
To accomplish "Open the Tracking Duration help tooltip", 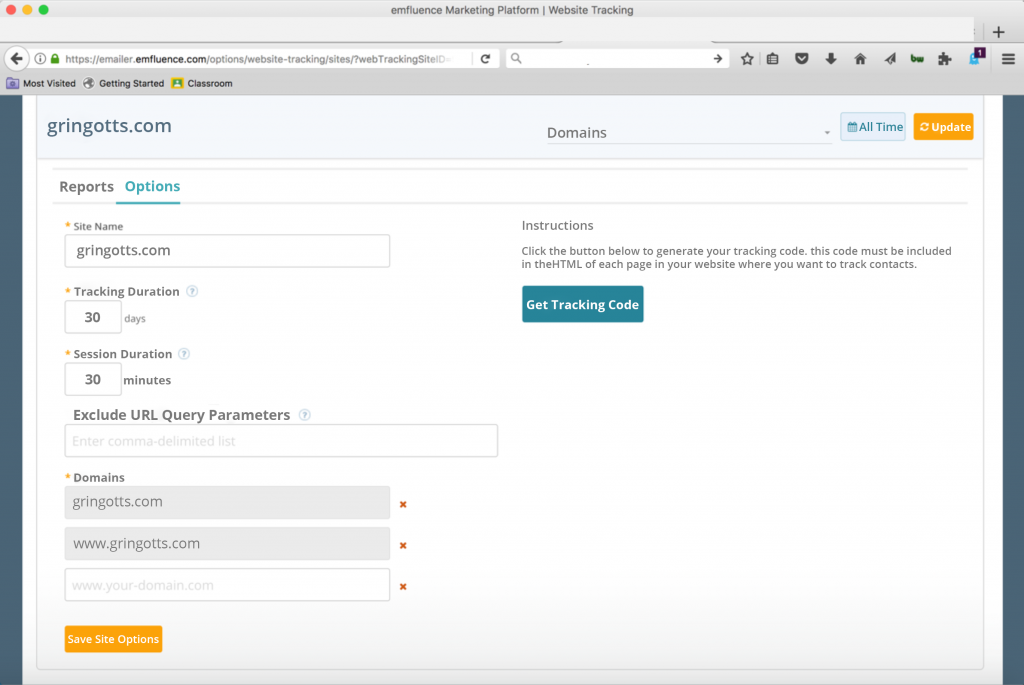I will 191,291.
